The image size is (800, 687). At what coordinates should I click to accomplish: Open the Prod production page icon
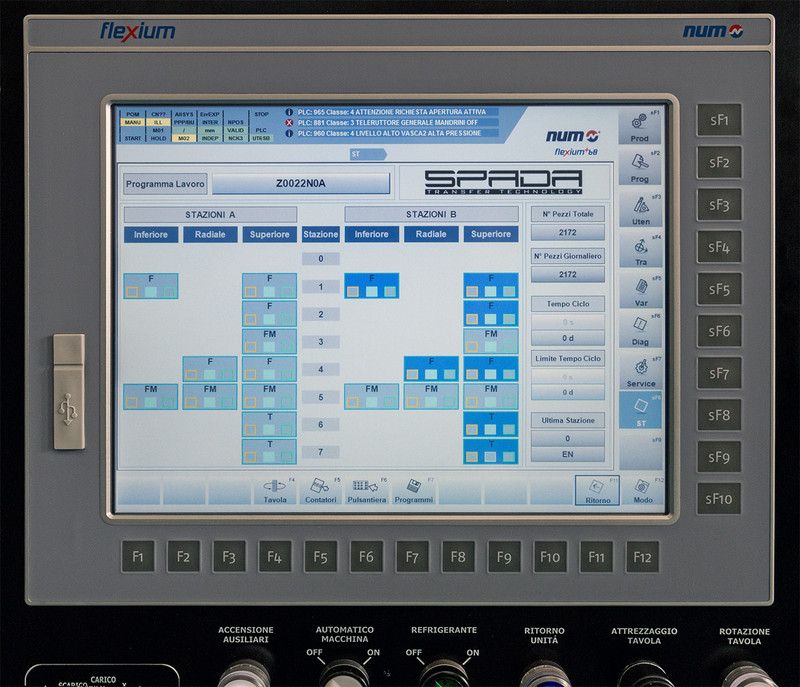pyautogui.click(x=639, y=126)
